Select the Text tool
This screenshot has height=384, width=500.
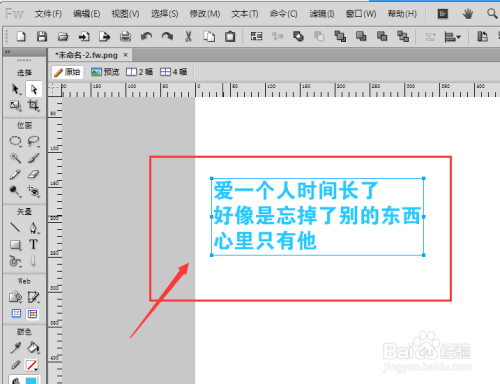coord(33,244)
